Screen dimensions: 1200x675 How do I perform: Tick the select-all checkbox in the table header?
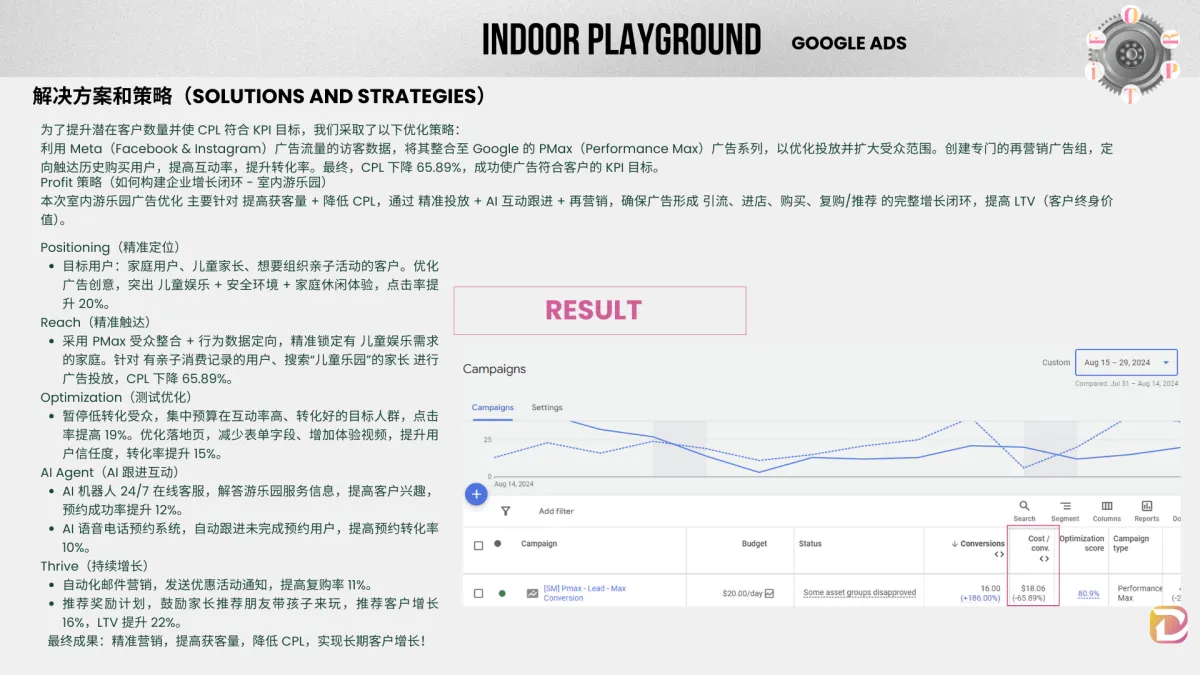[x=478, y=545]
